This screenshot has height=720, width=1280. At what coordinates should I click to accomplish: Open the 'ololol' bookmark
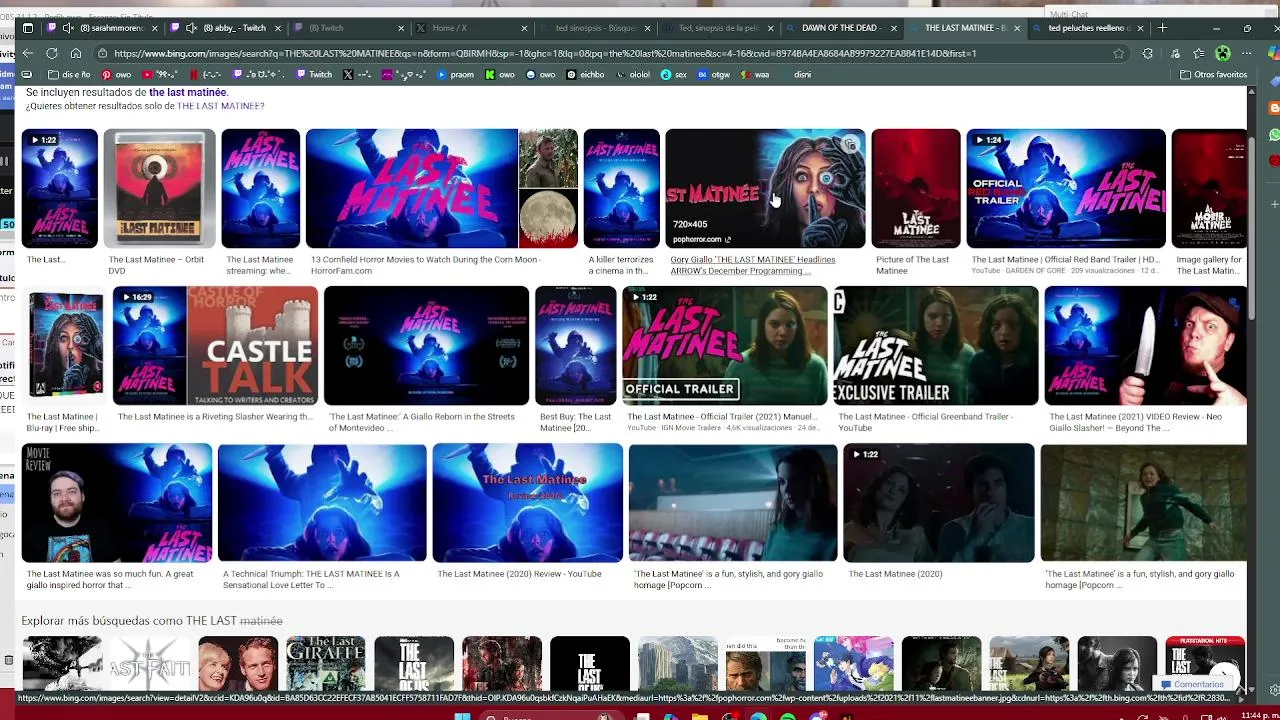coord(632,74)
